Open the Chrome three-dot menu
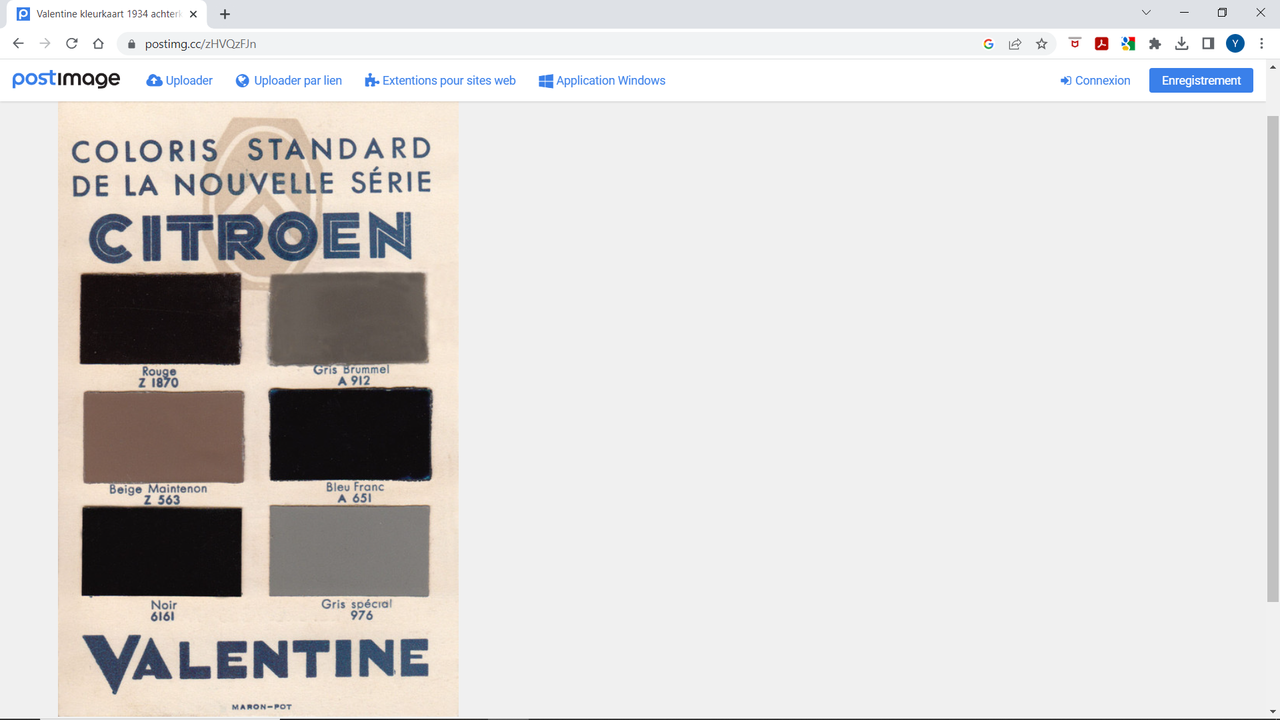Image resolution: width=1280 pixels, height=720 pixels. coord(1262,44)
